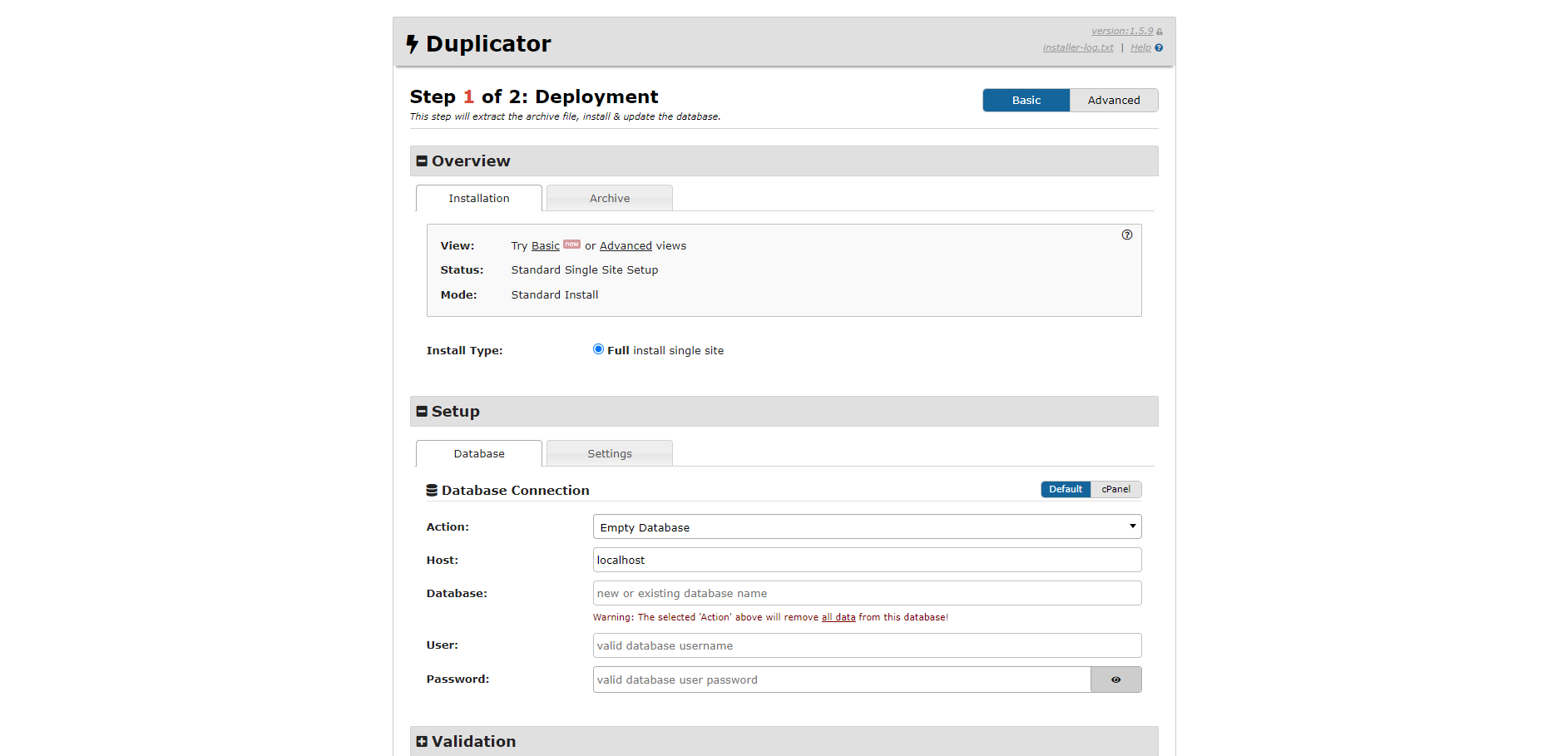Click the 'Install Type:' label
1568x756 pixels.
(x=465, y=350)
